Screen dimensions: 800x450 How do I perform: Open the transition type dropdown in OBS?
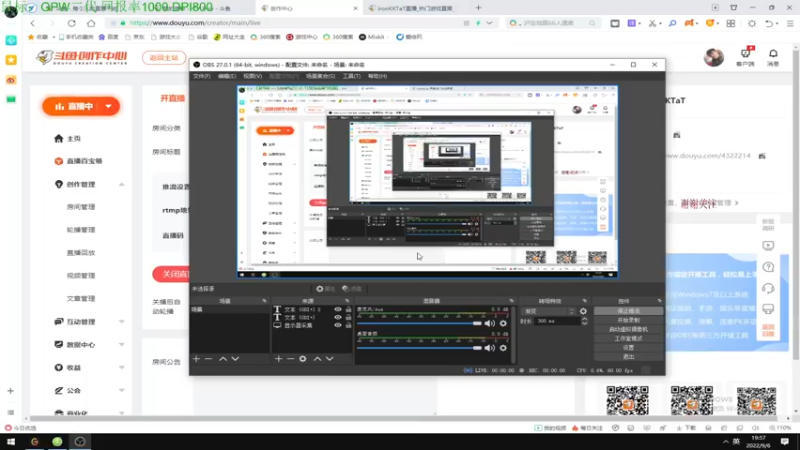point(549,311)
